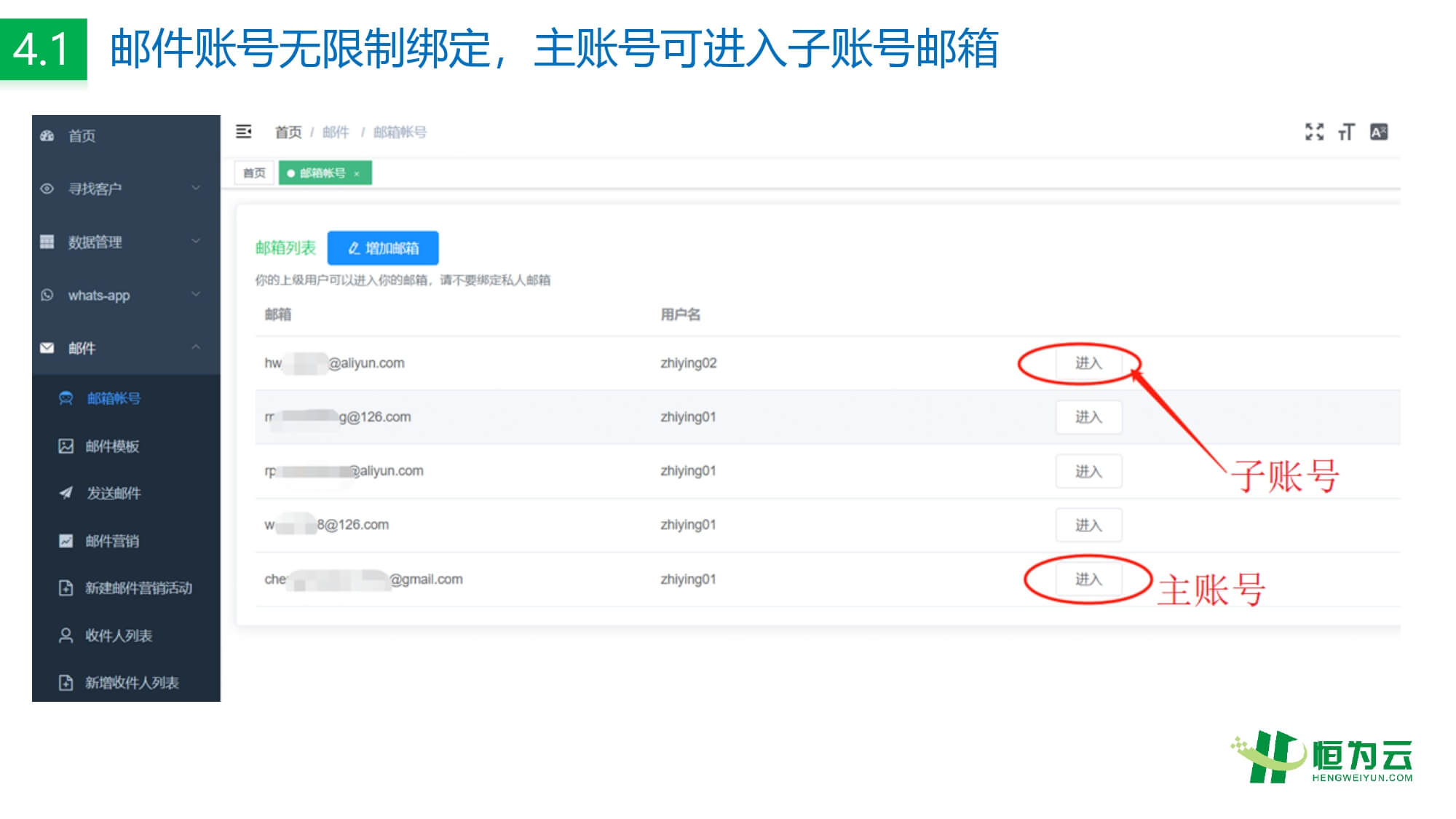Viewport: 1456px width, 819px height.
Task: Click 进入 for the 8@126.com mailbox
Action: [1088, 525]
